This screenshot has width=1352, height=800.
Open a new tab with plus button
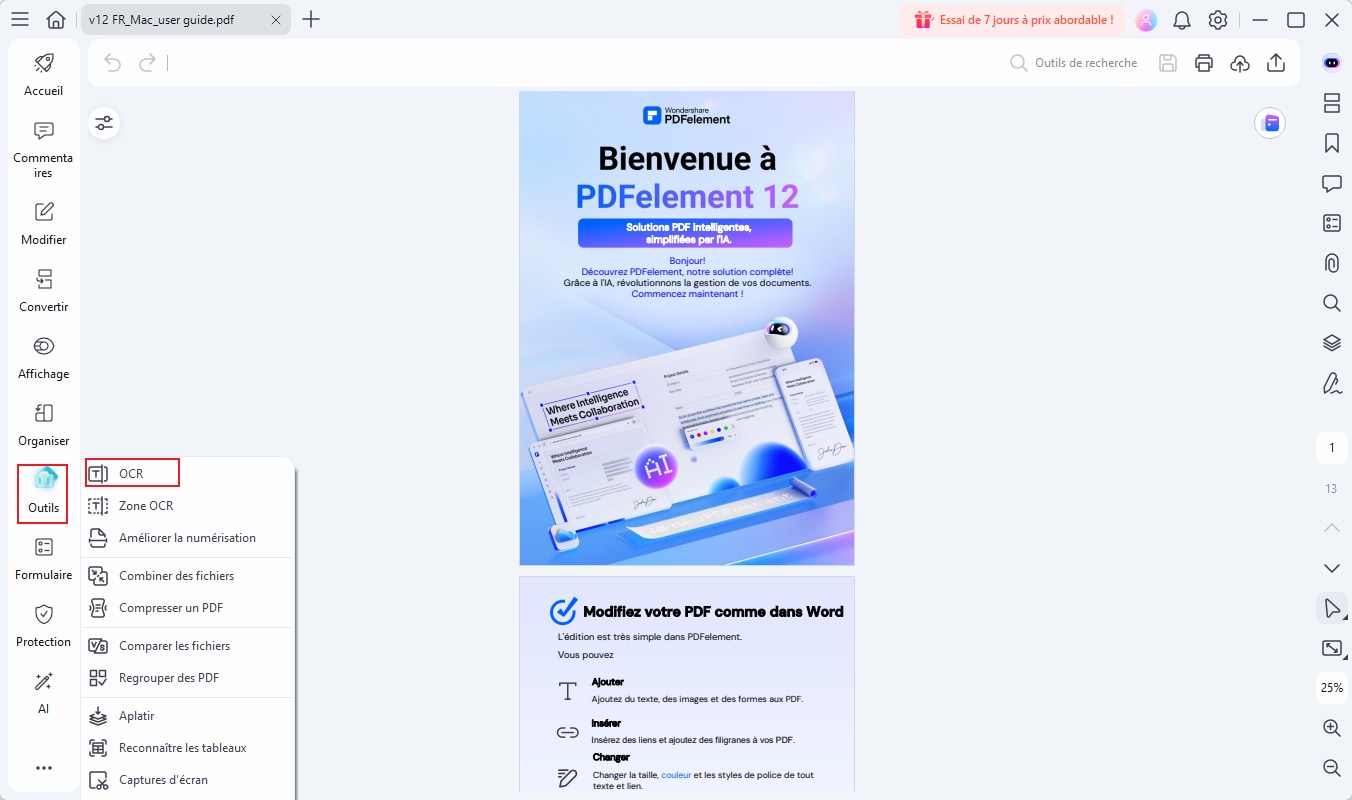[311, 19]
